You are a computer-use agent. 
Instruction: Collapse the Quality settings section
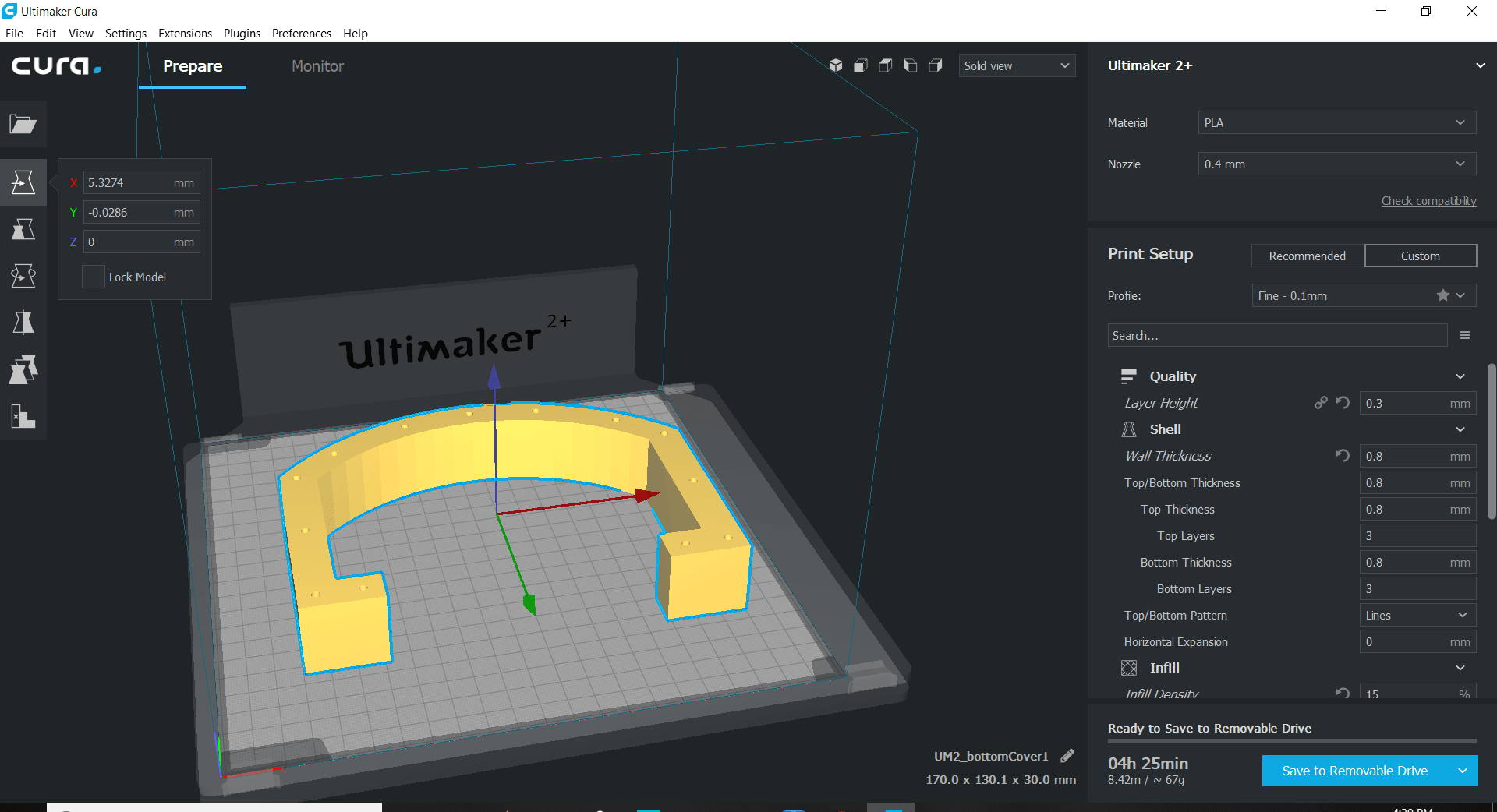point(1460,376)
